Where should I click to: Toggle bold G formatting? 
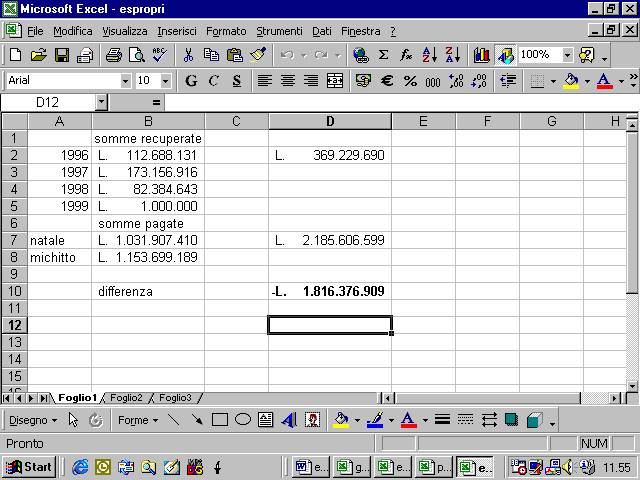191,81
